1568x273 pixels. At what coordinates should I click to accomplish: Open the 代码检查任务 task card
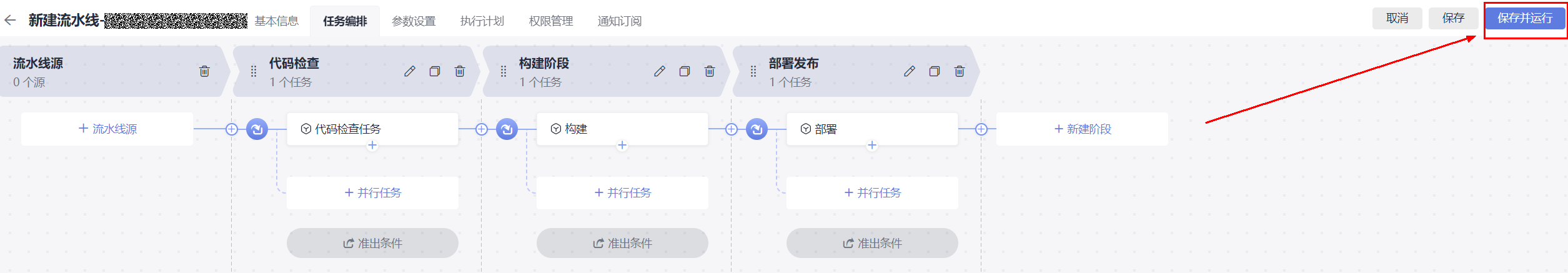[x=372, y=129]
